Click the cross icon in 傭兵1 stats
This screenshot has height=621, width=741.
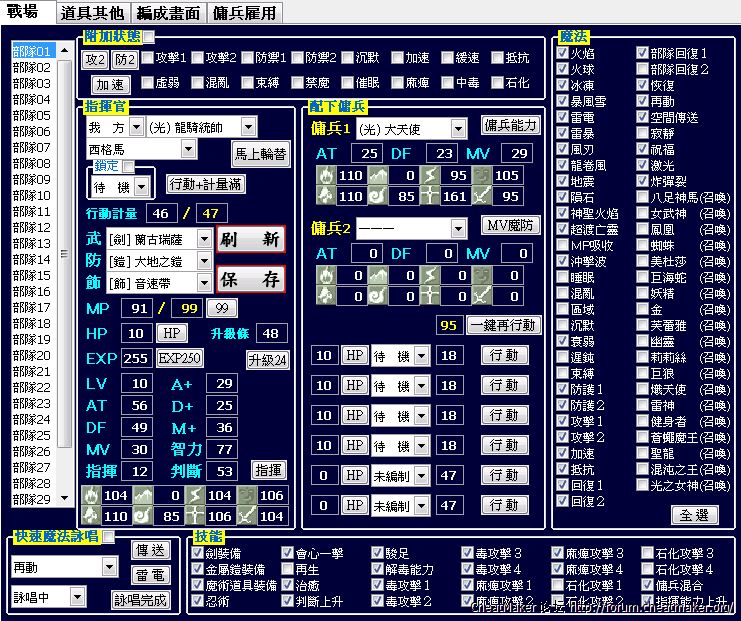tap(433, 196)
